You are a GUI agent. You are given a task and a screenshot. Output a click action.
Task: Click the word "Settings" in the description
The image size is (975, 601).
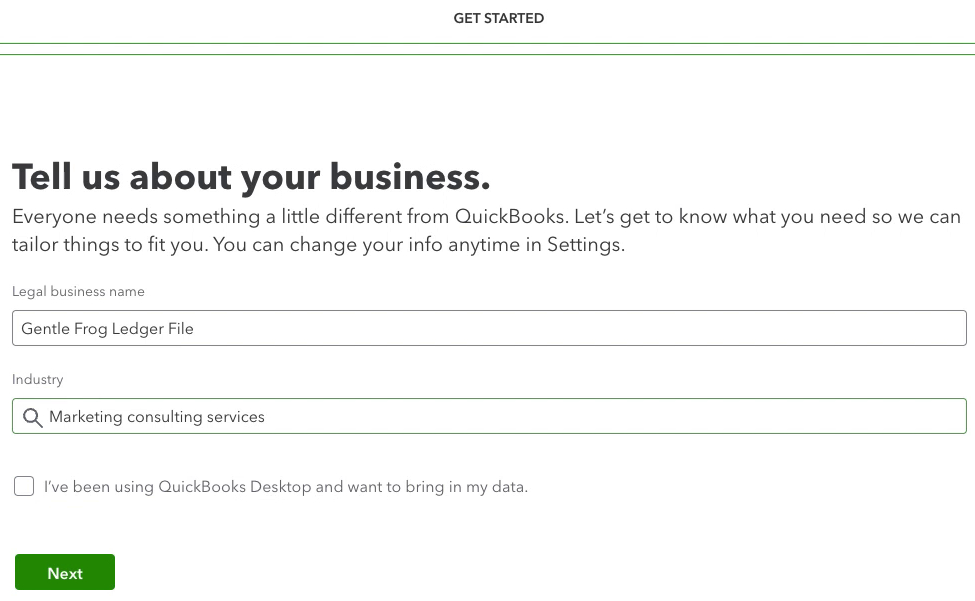(x=584, y=244)
